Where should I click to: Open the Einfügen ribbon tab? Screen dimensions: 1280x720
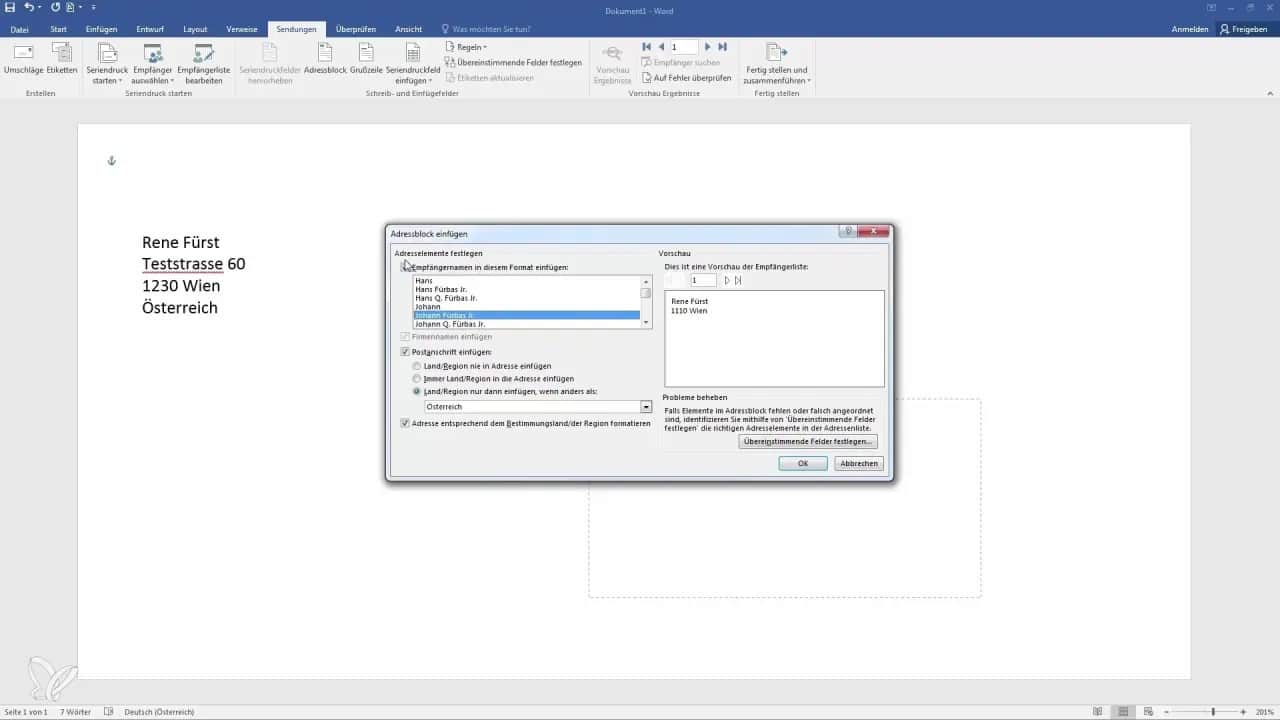click(x=101, y=29)
